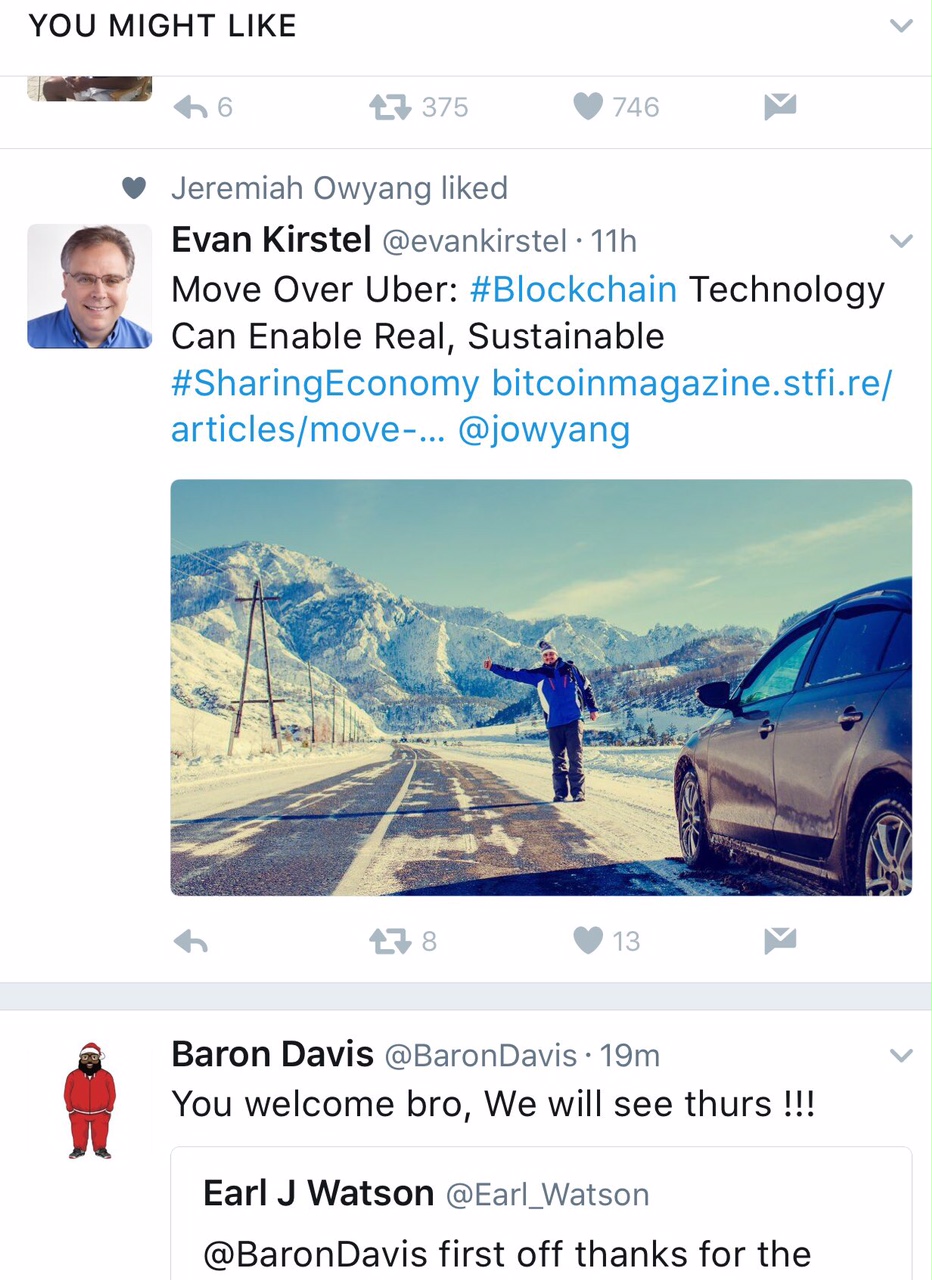
Task: Open Evan Kirstel's profile photo
Action: 89,286
